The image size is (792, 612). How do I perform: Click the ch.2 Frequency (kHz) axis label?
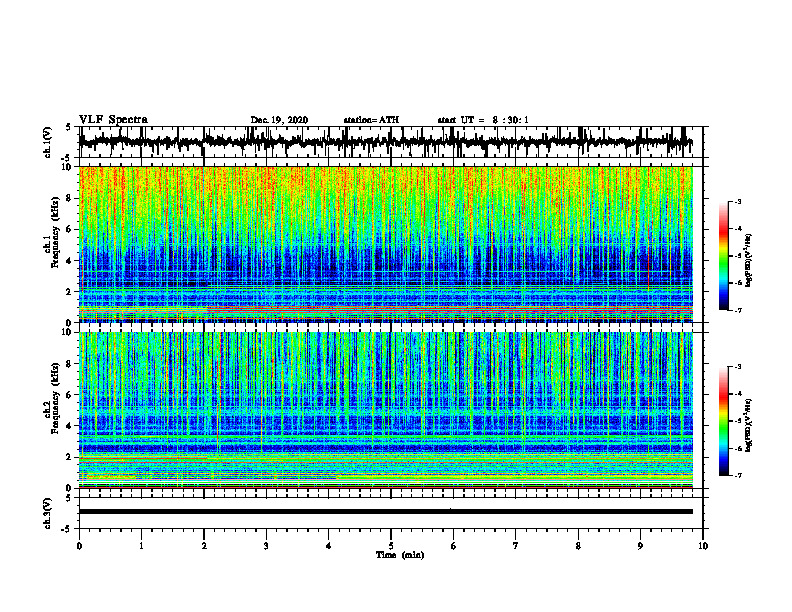(51, 398)
